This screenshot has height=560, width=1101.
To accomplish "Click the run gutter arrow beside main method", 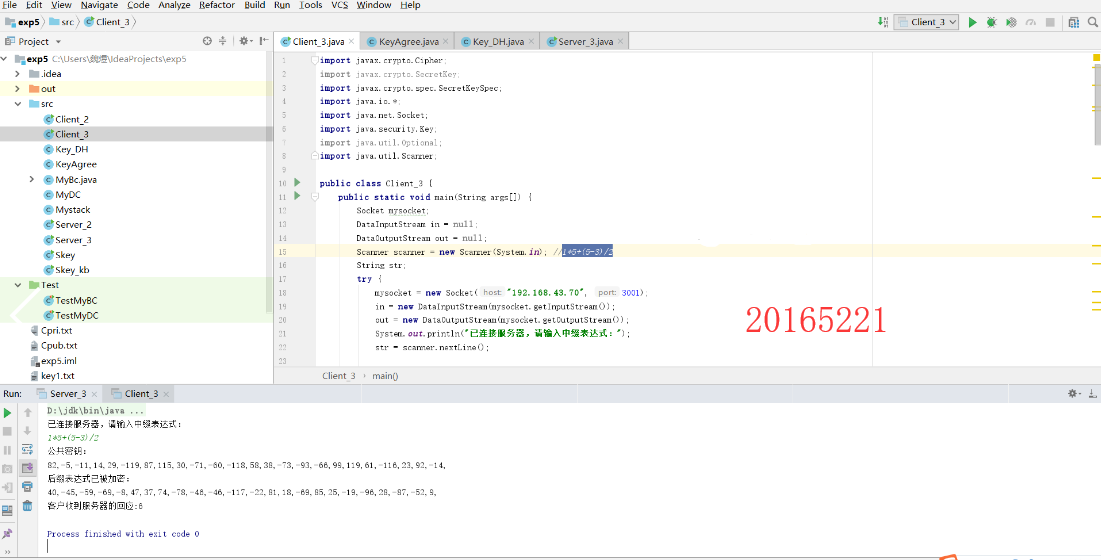I will (297, 196).
